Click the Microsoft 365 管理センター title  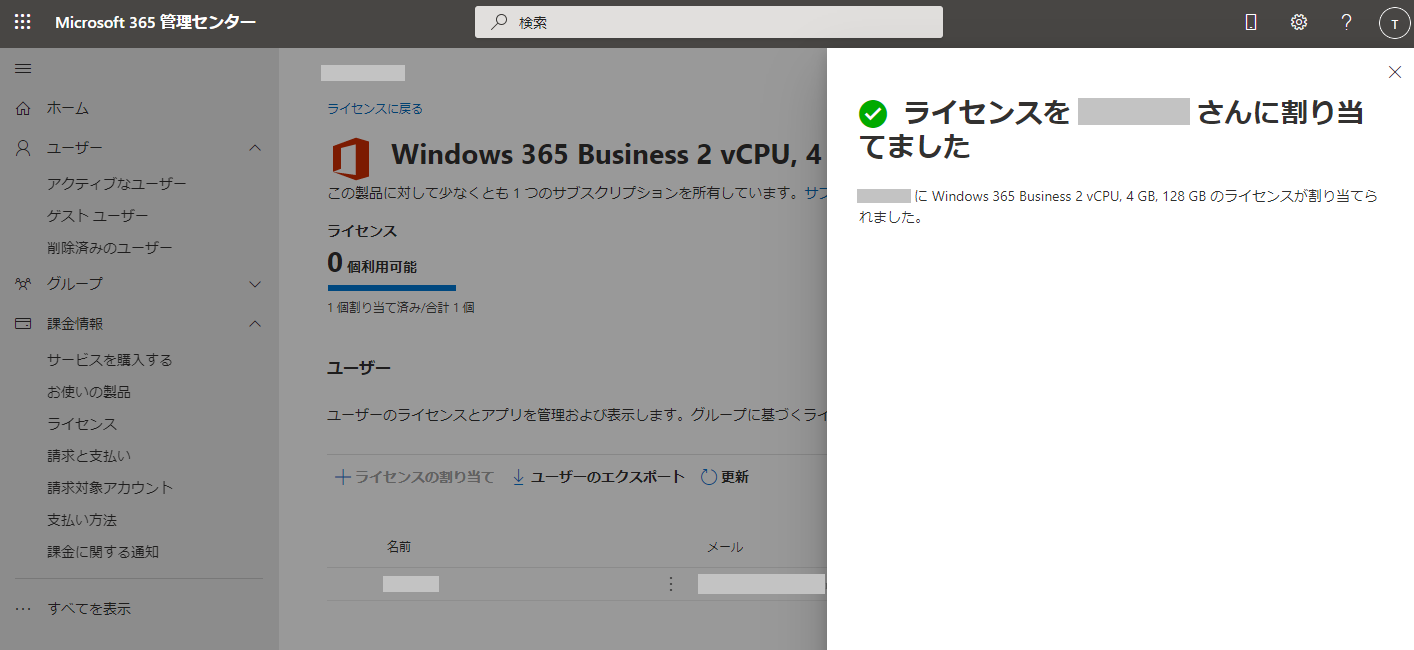(155, 22)
